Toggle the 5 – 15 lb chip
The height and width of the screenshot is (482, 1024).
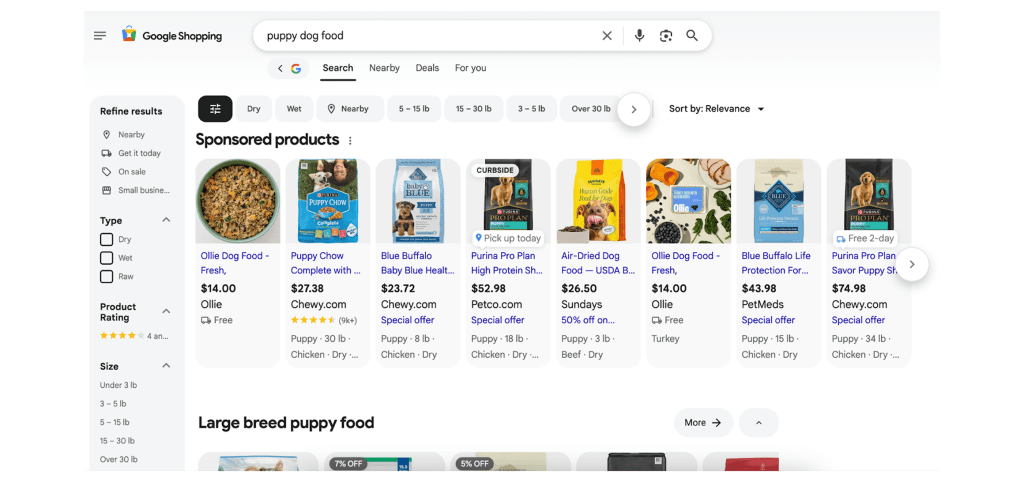tap(414, 109)
